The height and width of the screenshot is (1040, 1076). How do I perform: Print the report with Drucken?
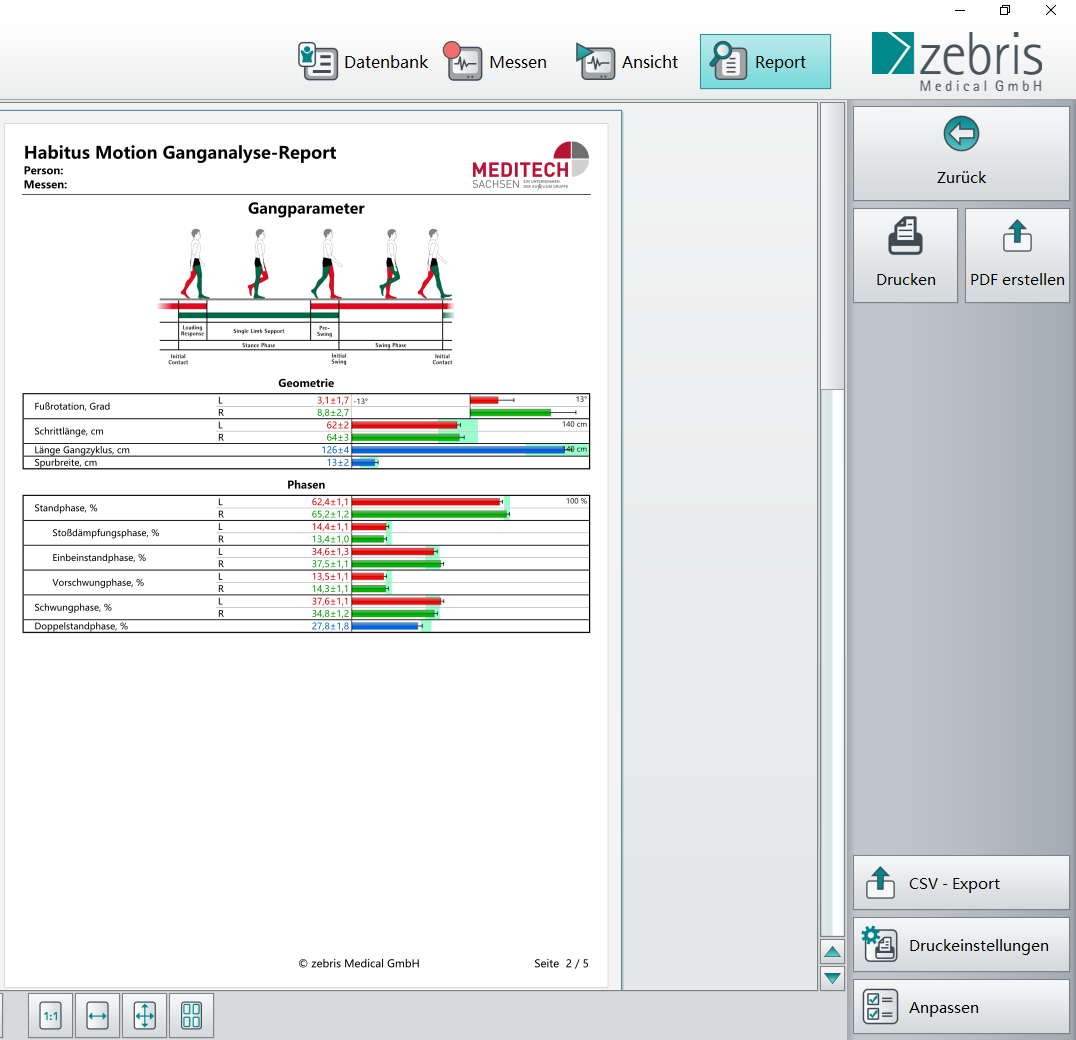tap(905, 255)
